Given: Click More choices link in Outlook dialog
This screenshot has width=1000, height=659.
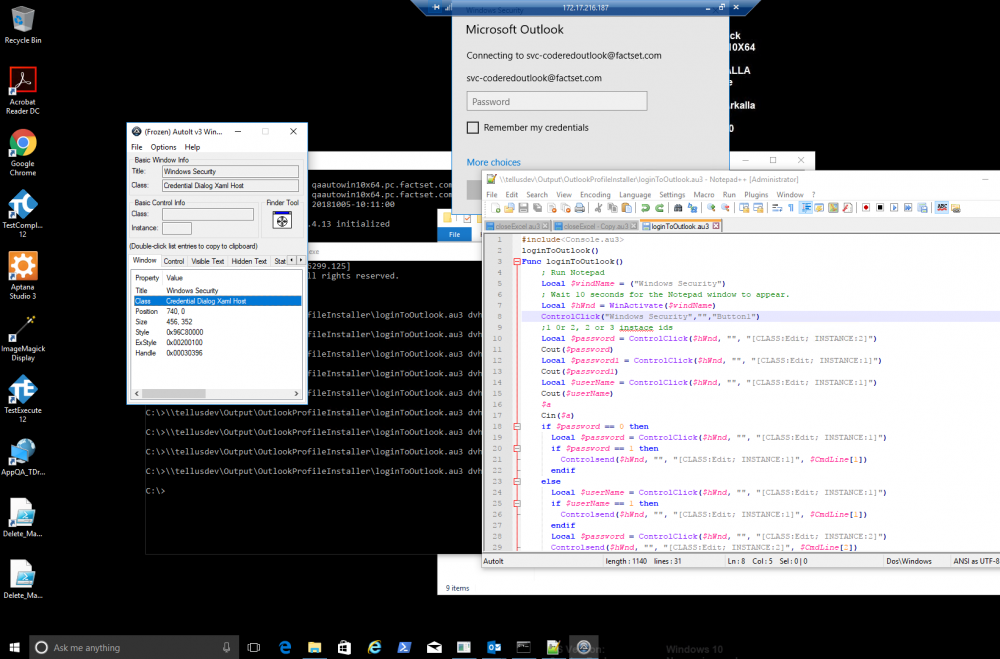Looking at the screenshot, I should (x=493, y=162).
